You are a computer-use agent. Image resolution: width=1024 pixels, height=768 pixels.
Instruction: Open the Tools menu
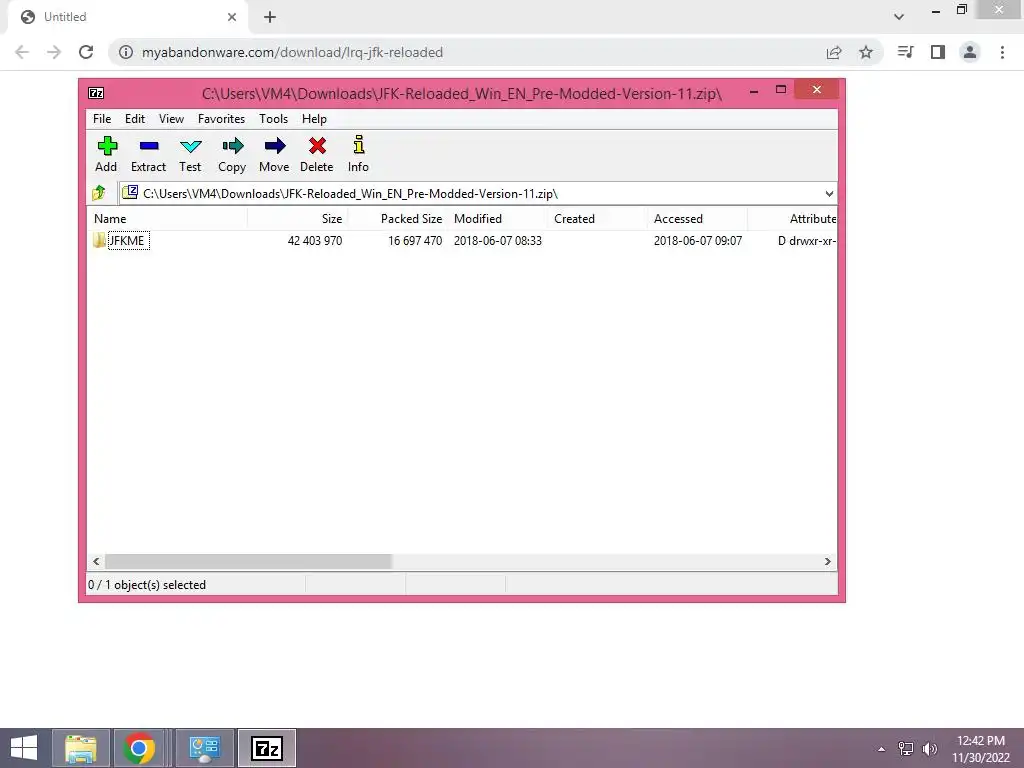(x=273, y=119)
